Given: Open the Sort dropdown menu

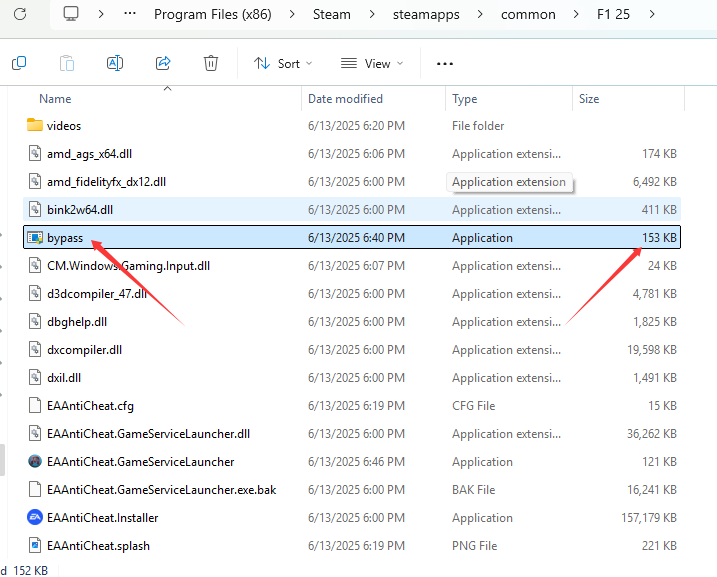Looking at the screenshot, I should (283, 63).
